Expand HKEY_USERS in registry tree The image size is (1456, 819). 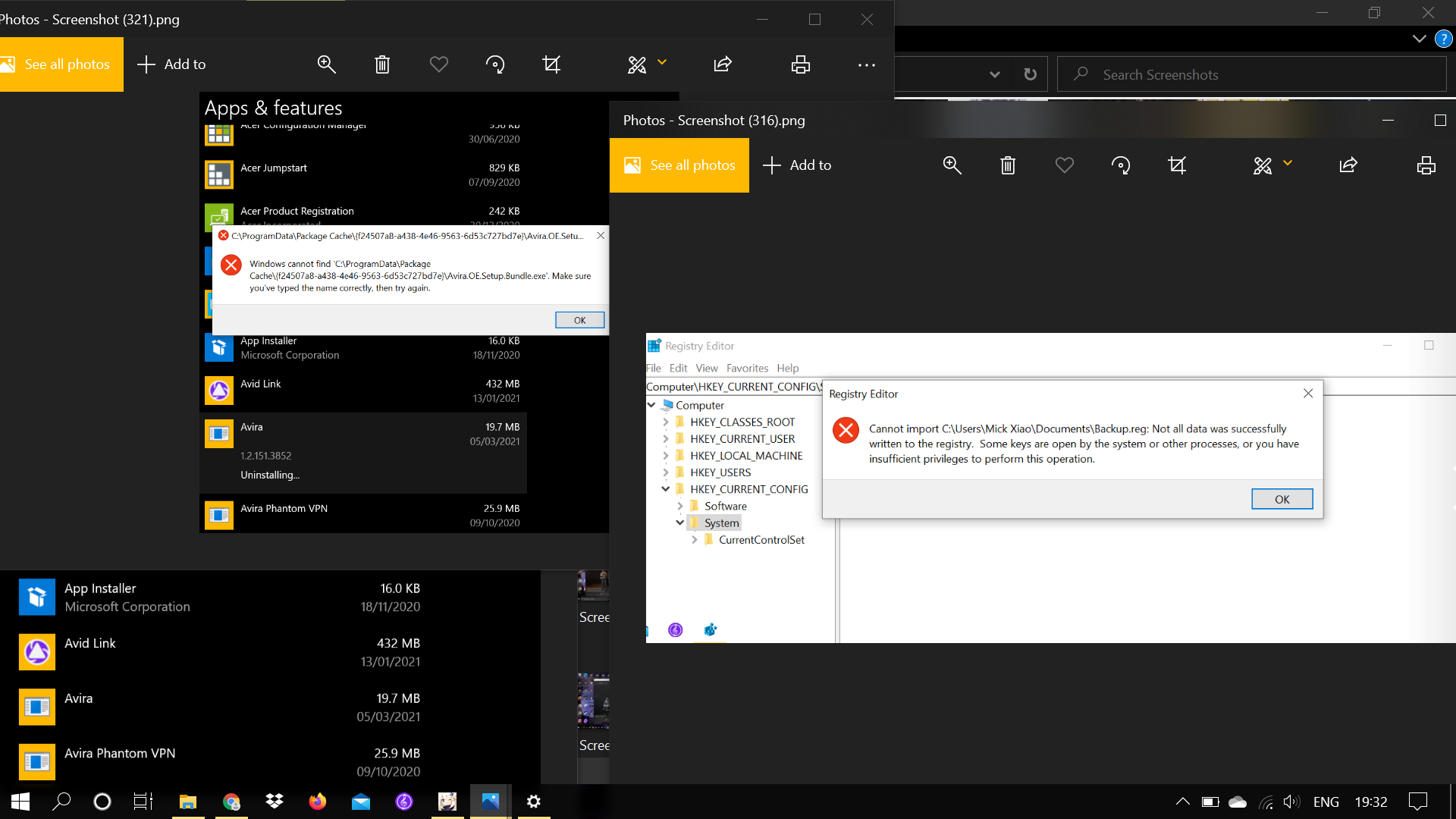[x=665, y=472]
